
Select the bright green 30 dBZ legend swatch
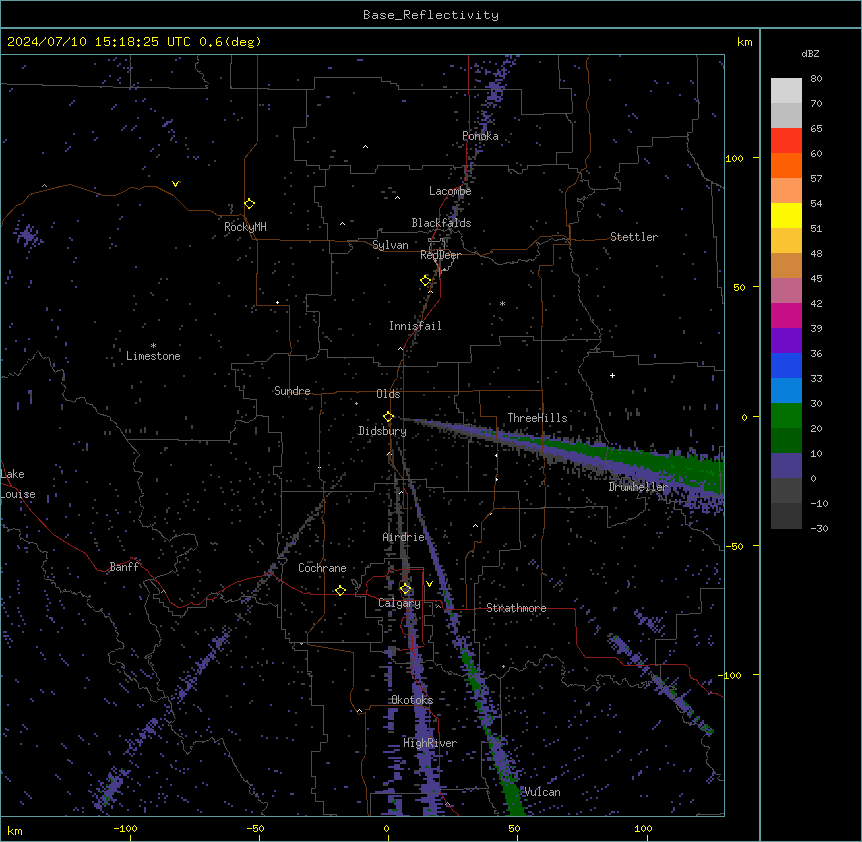pyautogui.click(x=786, y=416)
